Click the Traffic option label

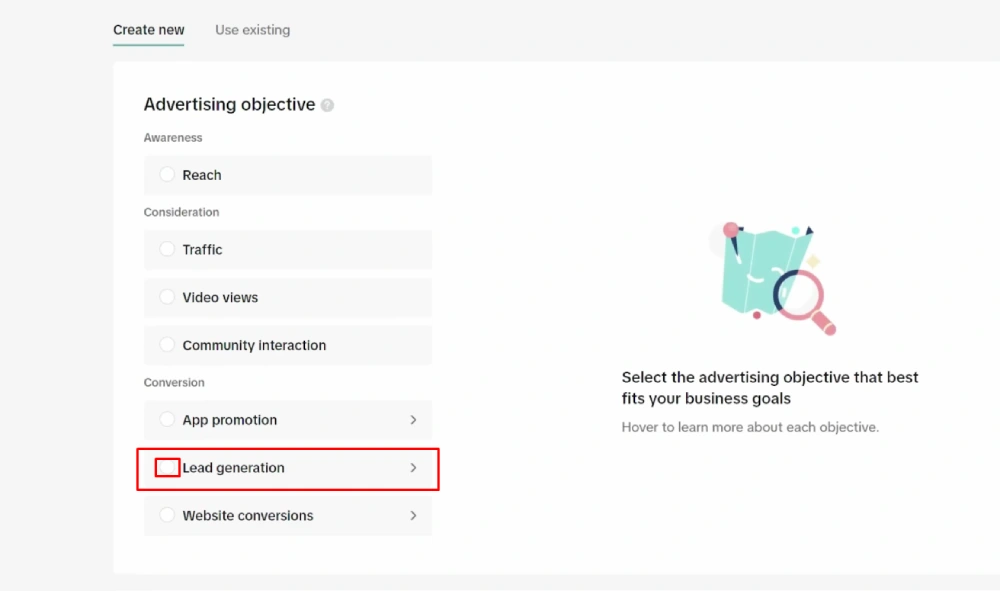click(202, 249)
